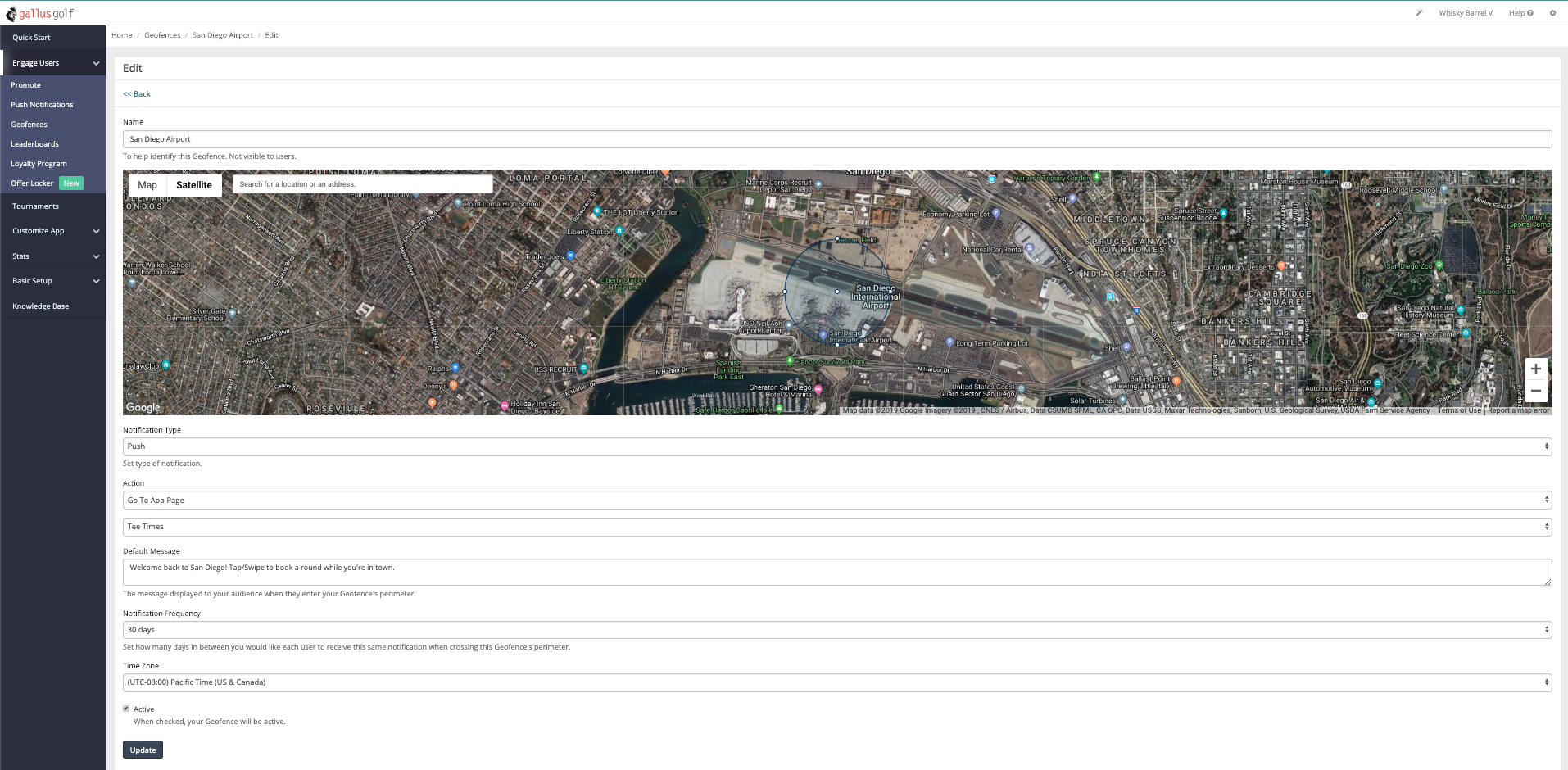Open Tournaments in the sidebar

(53, 206)
